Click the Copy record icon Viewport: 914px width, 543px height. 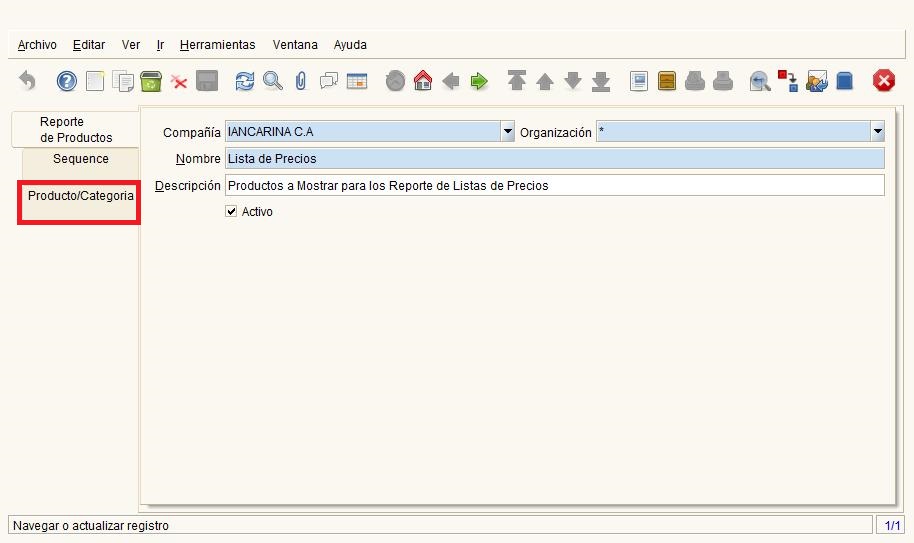click(123, 81)
